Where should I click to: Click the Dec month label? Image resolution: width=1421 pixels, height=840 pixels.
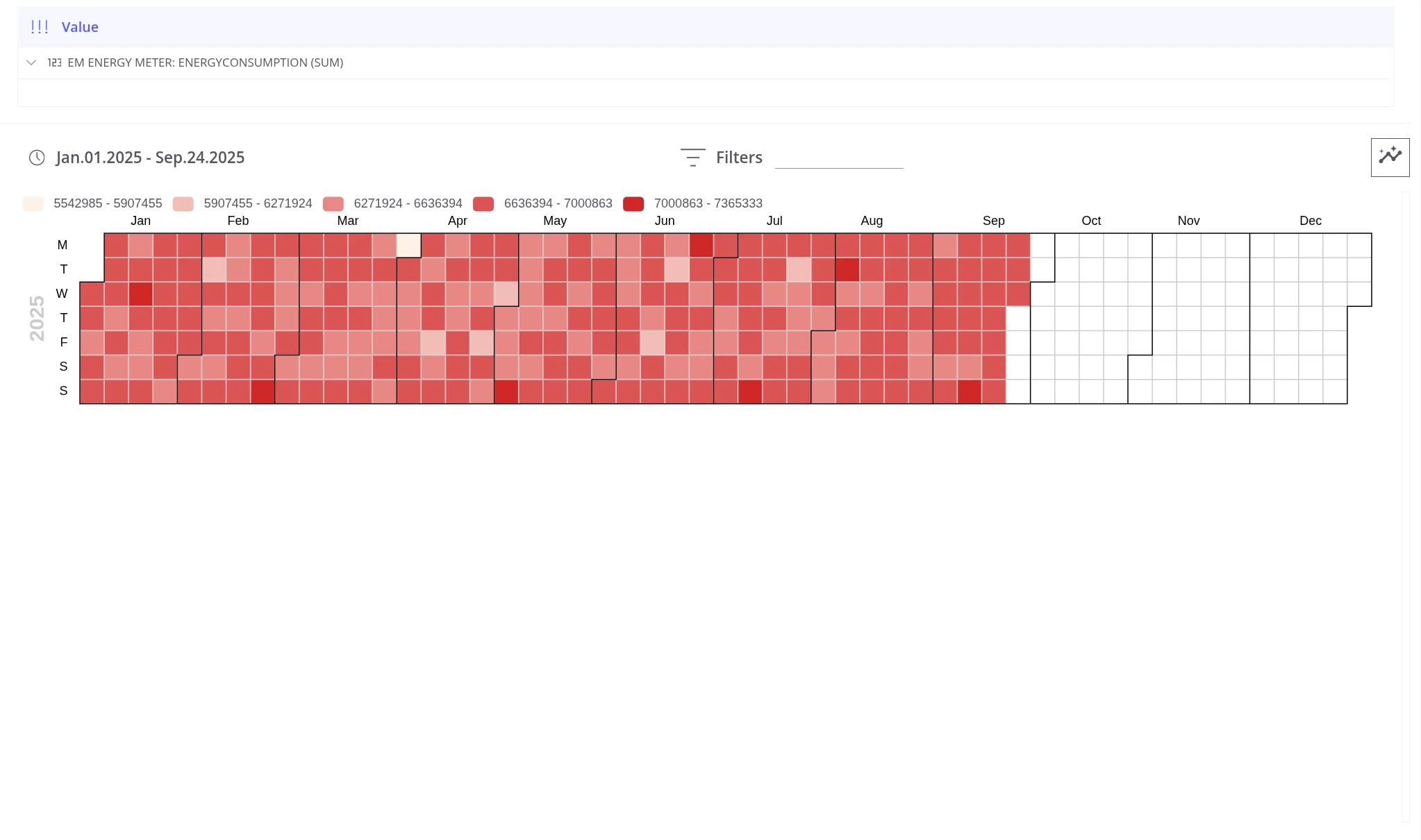point(1310,221)
